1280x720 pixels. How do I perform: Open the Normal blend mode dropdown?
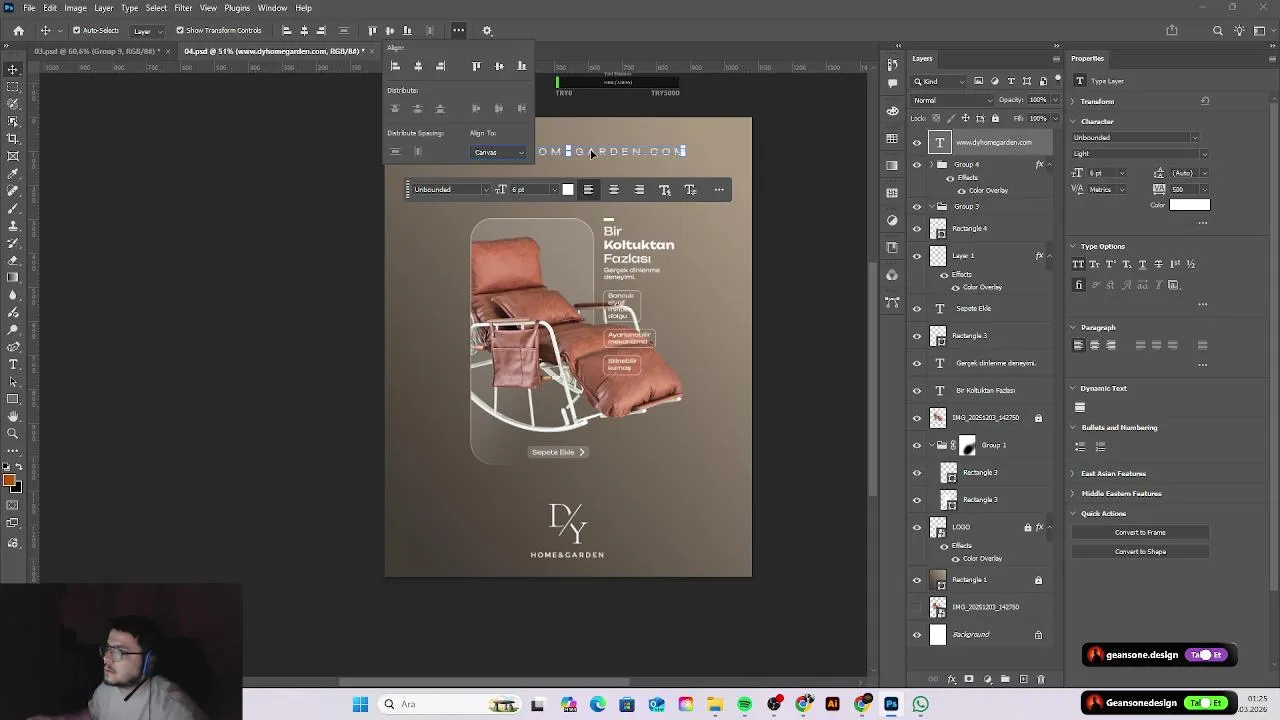(953, 100)
